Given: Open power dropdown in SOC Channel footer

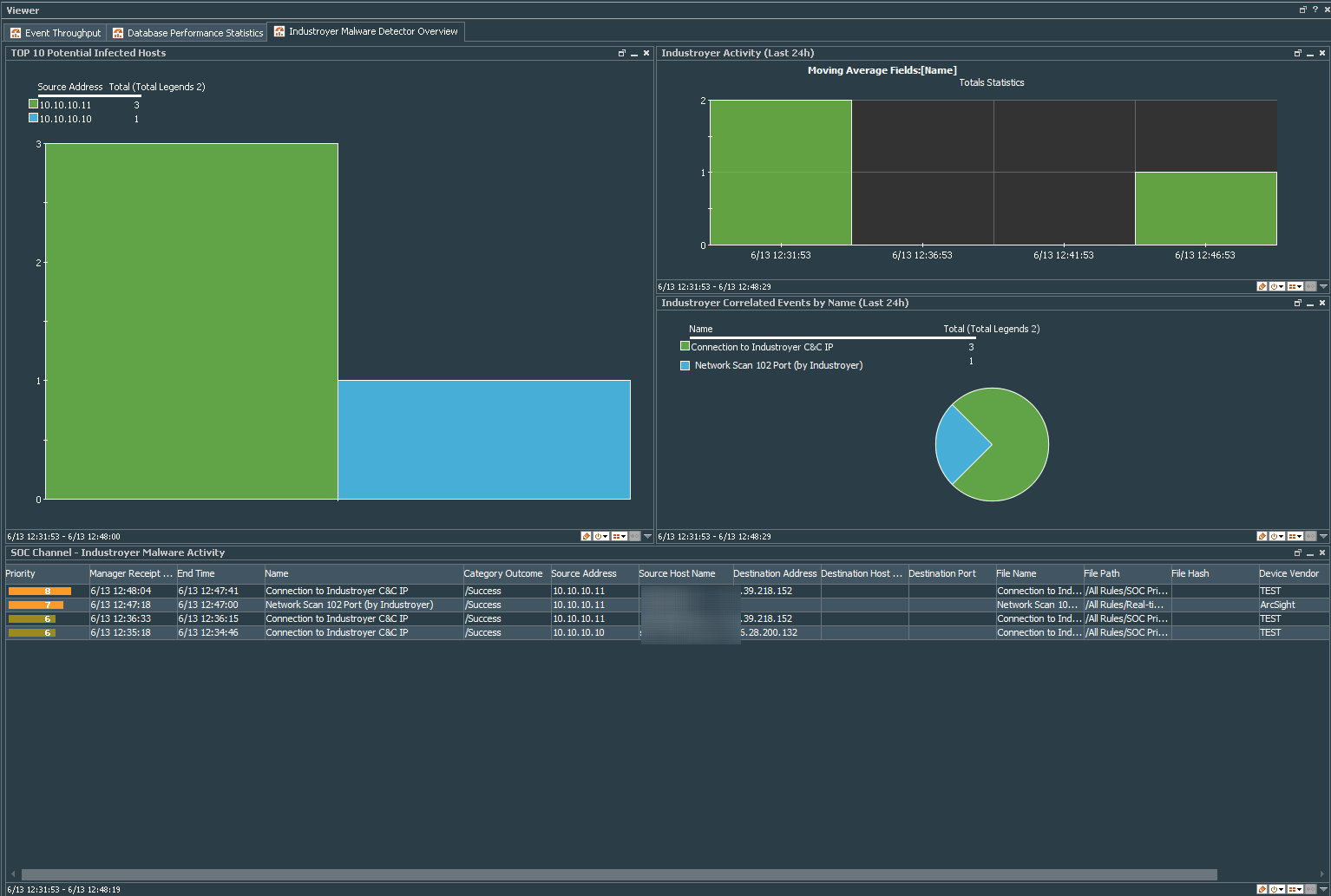Looking at the screenshot, I should click(x=1277, y=889).
